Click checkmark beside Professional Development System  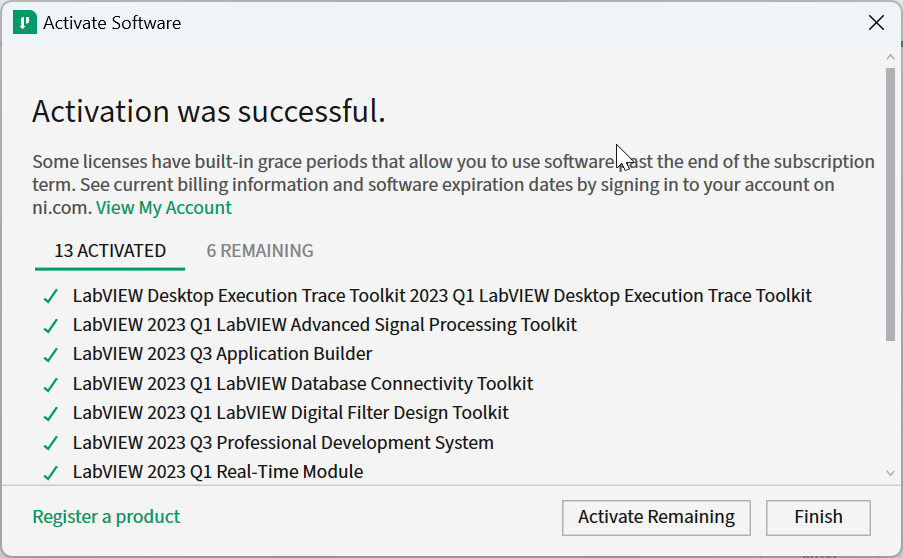[x=51, y=443]
